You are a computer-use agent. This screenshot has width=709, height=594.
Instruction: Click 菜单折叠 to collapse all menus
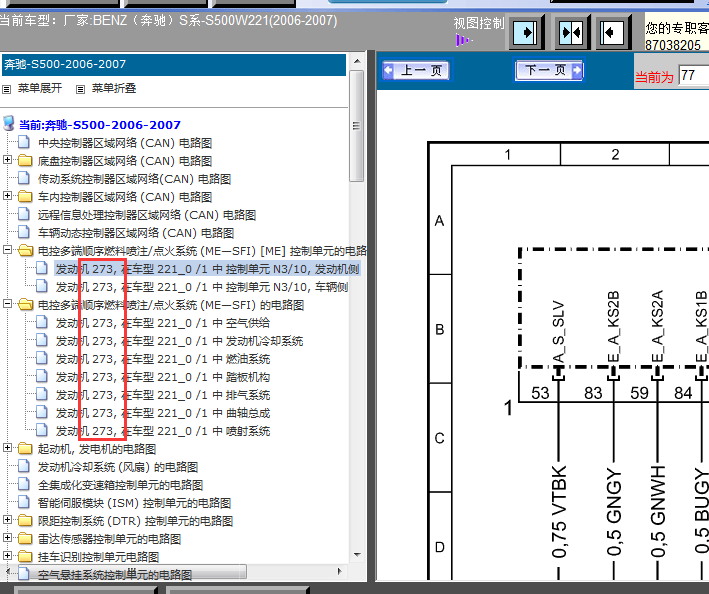[114, 88]
